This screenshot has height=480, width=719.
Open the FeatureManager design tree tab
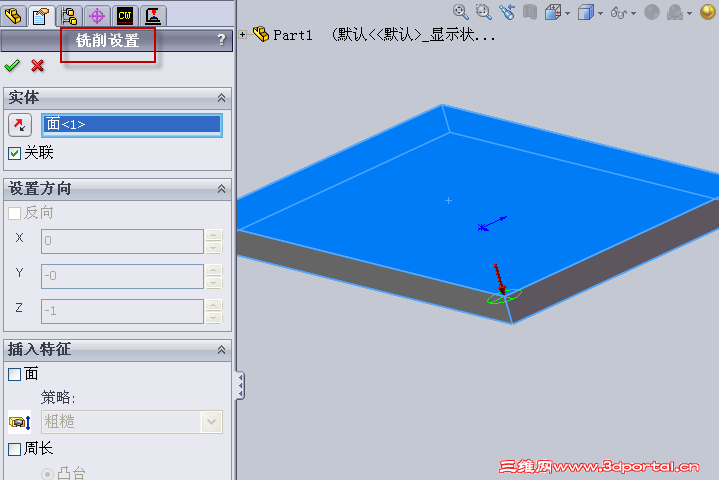coord(13,16)
